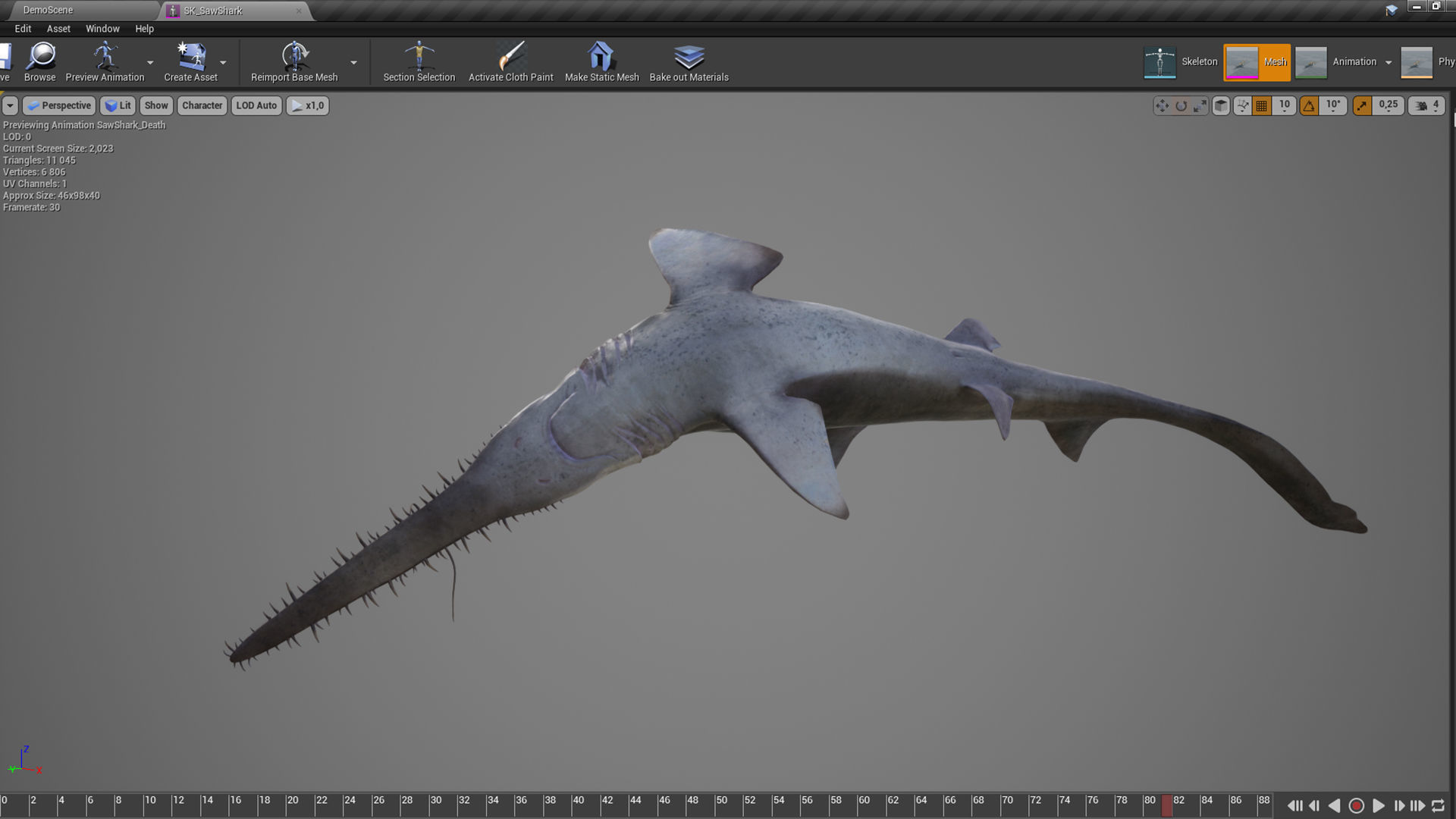Switch to the DemoScene tab
The width and height of the screenshot is (1456, 819).
(49, 10)
